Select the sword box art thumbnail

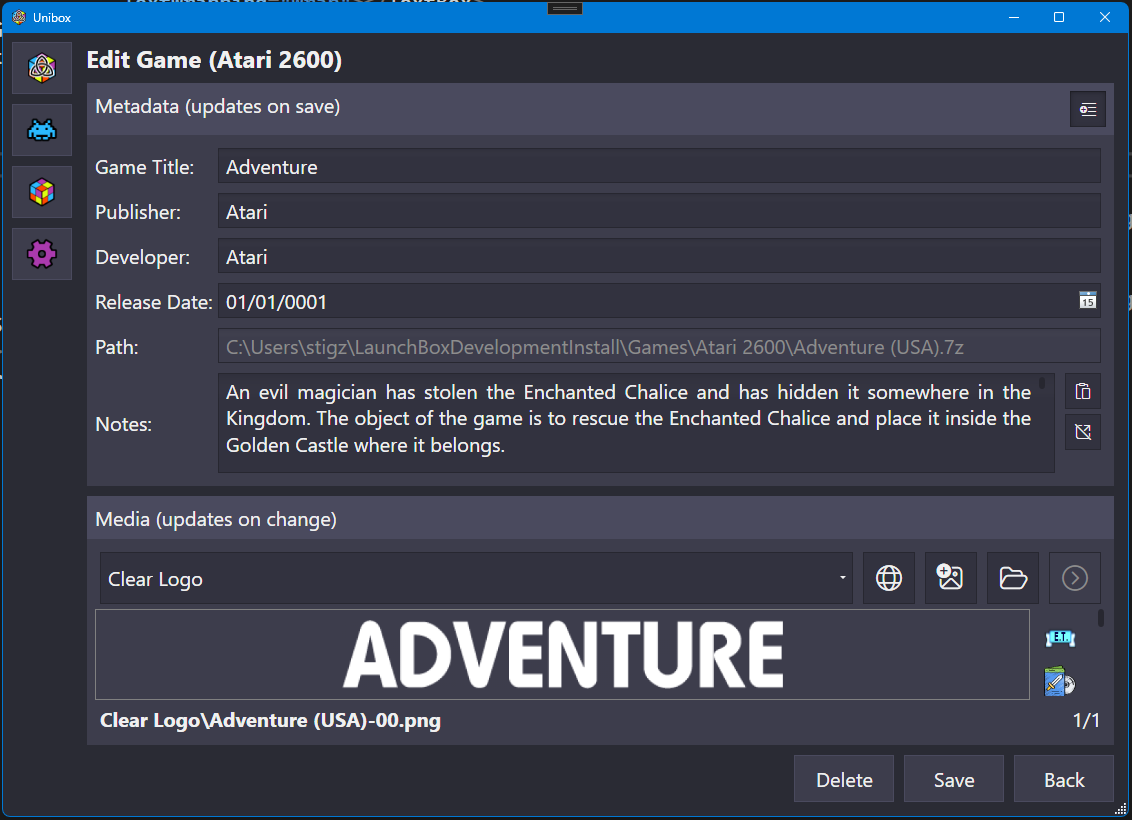(x=1059, y=682)
